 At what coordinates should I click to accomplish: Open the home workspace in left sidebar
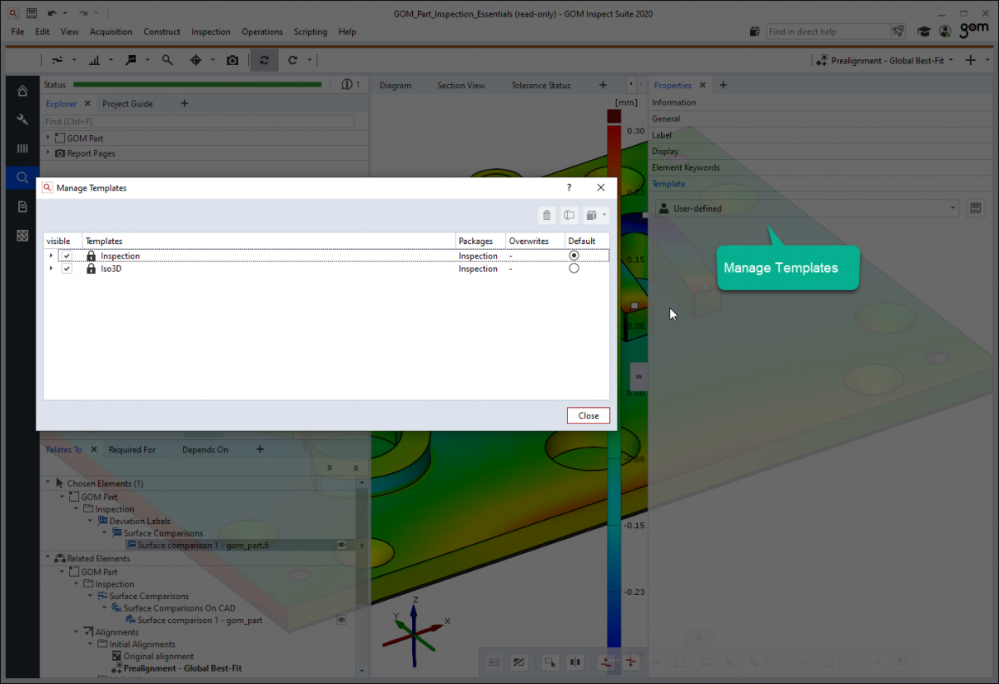tap(22, 91)
